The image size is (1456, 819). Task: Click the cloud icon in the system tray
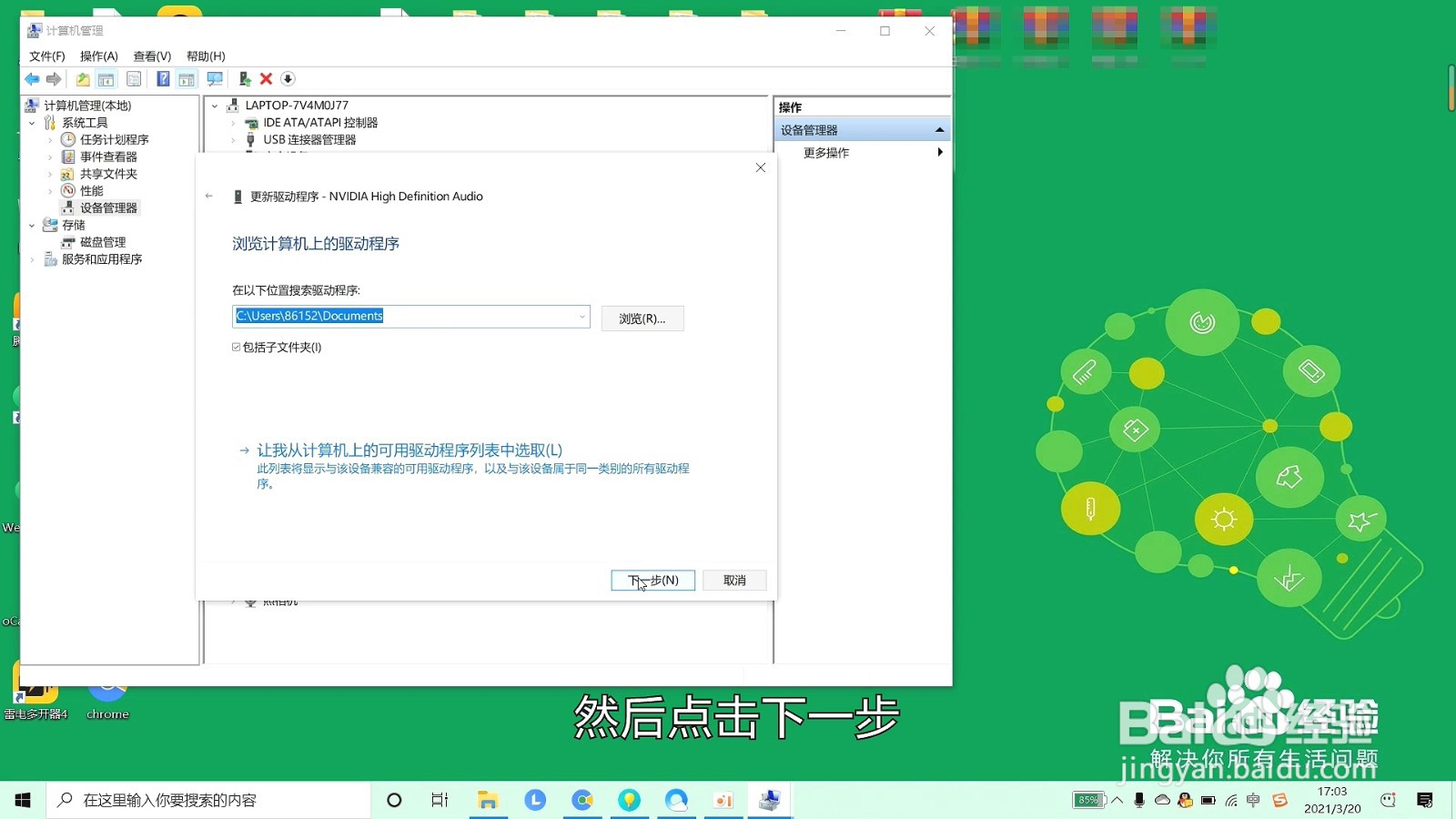[x=1162, y=800]
